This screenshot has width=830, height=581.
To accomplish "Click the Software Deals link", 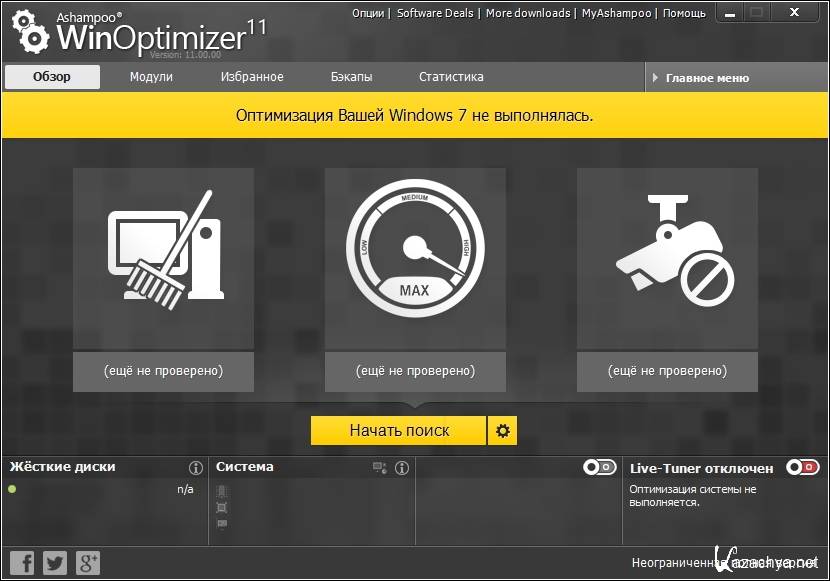I will coord(436,13).
